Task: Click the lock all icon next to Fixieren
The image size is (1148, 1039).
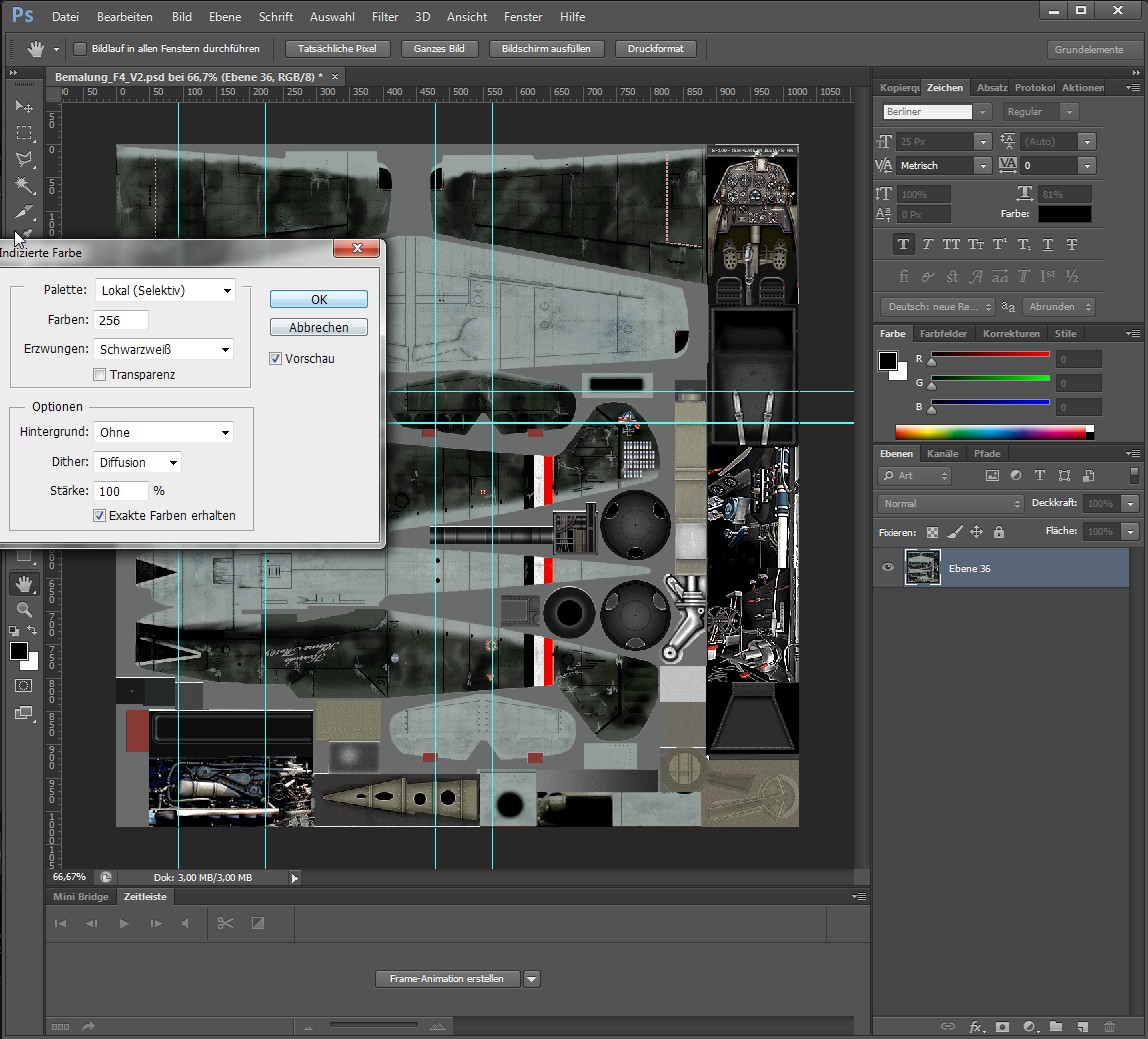Action: coord(998,532)
